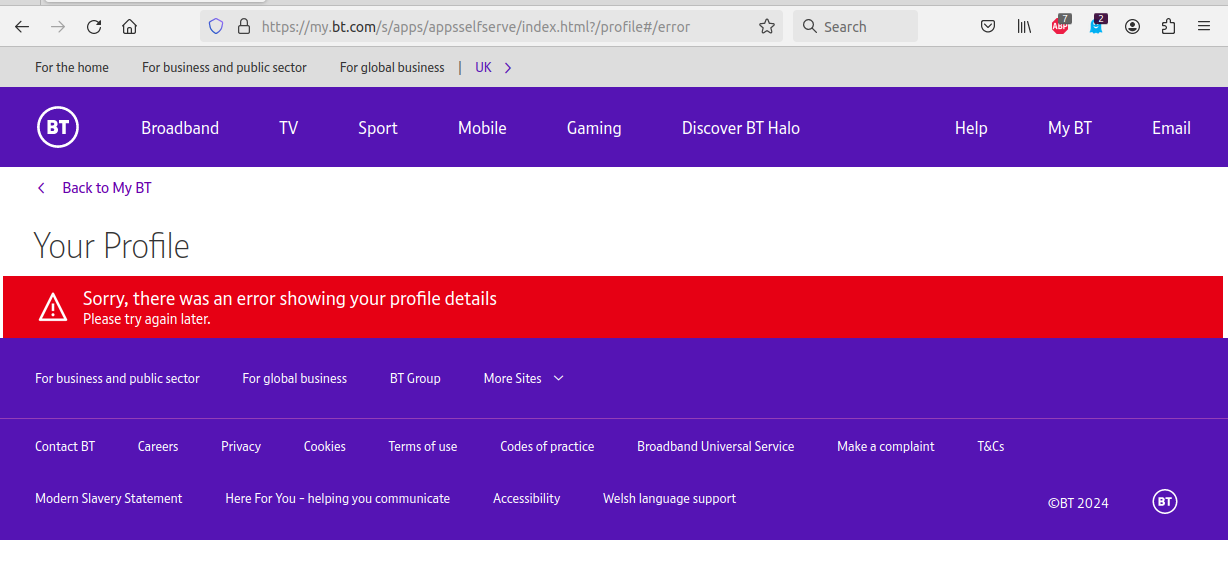Open the Sport menu

pos(378,128)
